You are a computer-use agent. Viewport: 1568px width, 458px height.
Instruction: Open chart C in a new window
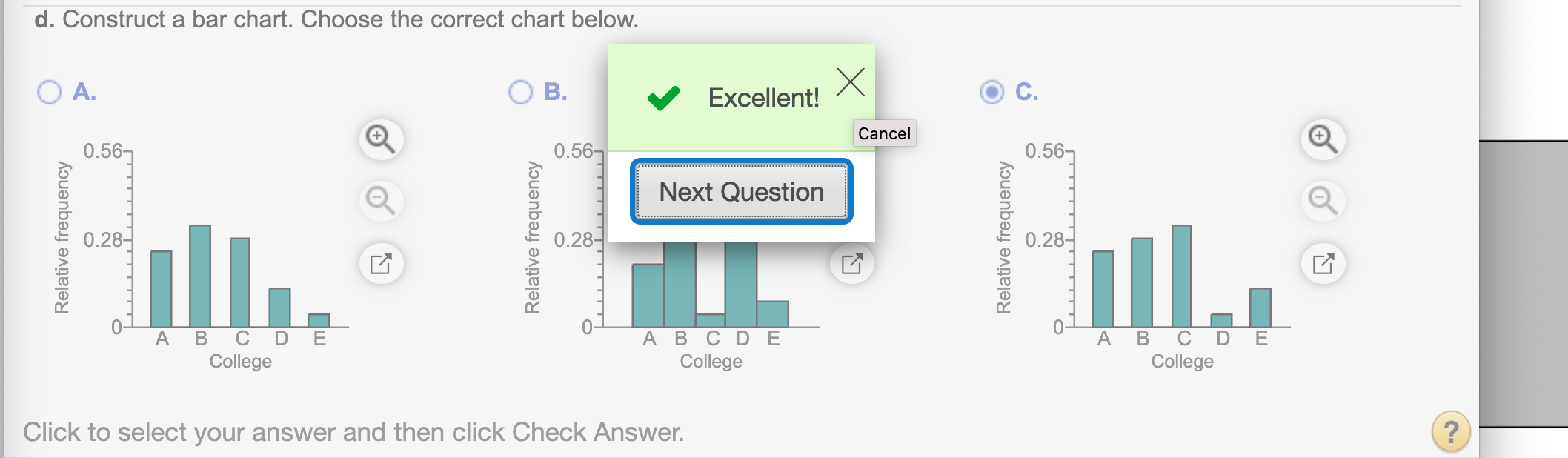click(x=1323, y=263)
